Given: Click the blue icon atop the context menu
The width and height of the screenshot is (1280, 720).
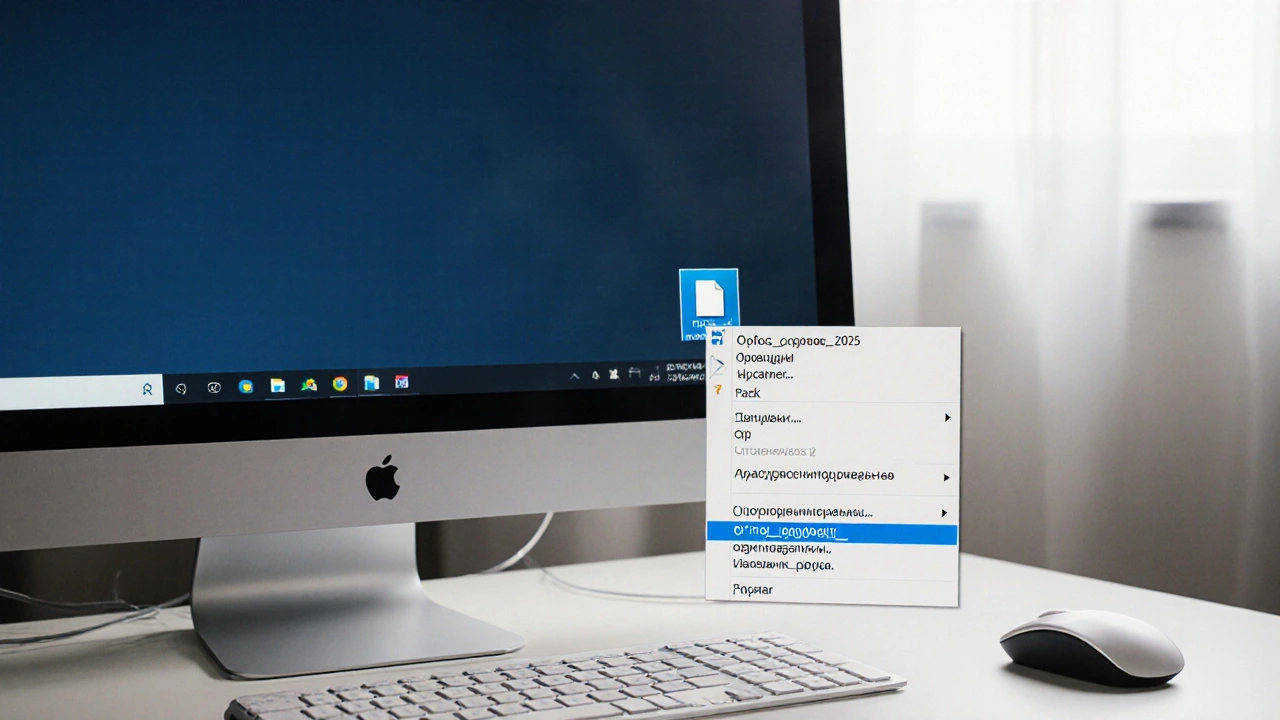Looking at the screenshot, I should tap(717, 339).
